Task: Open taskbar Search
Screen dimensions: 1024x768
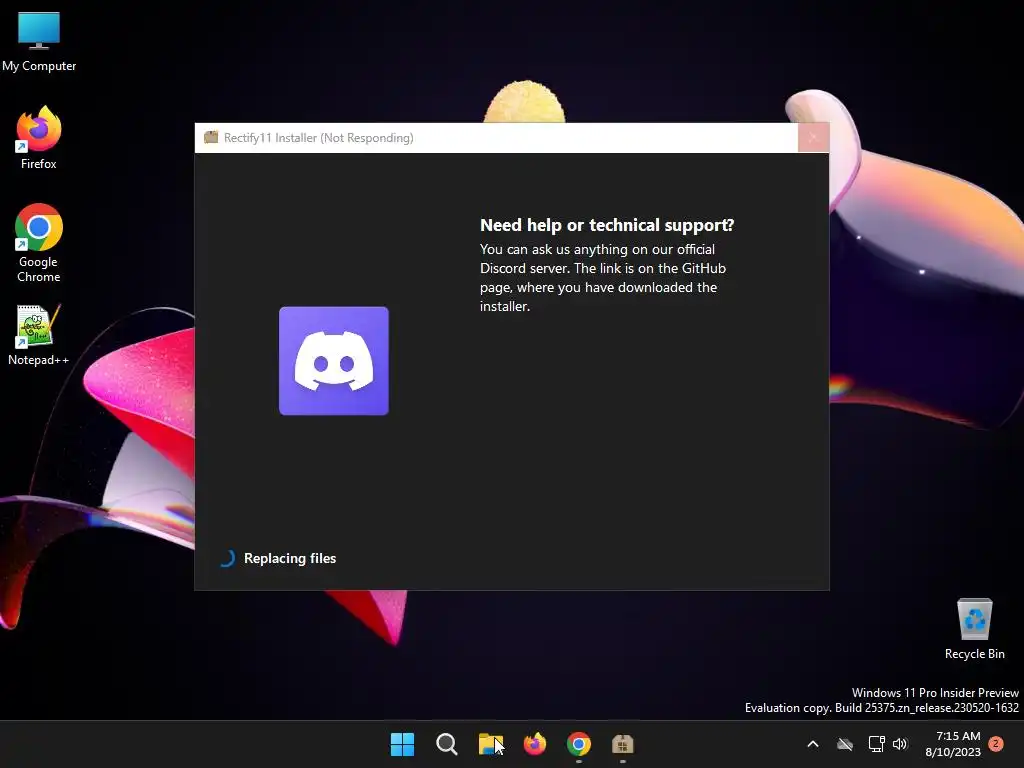Action: [x=447, y=744]
